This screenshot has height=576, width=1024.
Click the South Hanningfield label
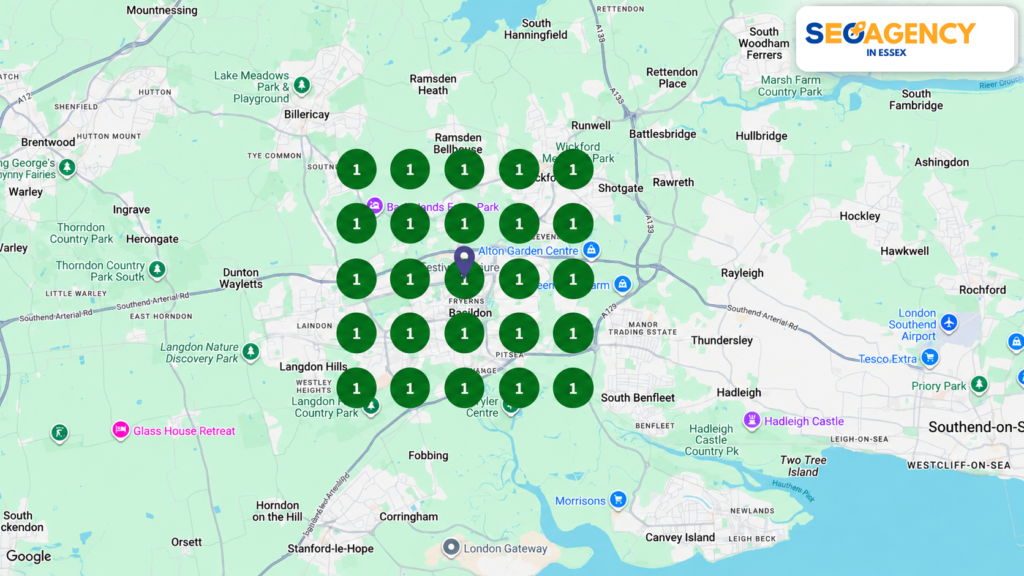(x=536, y=29)
